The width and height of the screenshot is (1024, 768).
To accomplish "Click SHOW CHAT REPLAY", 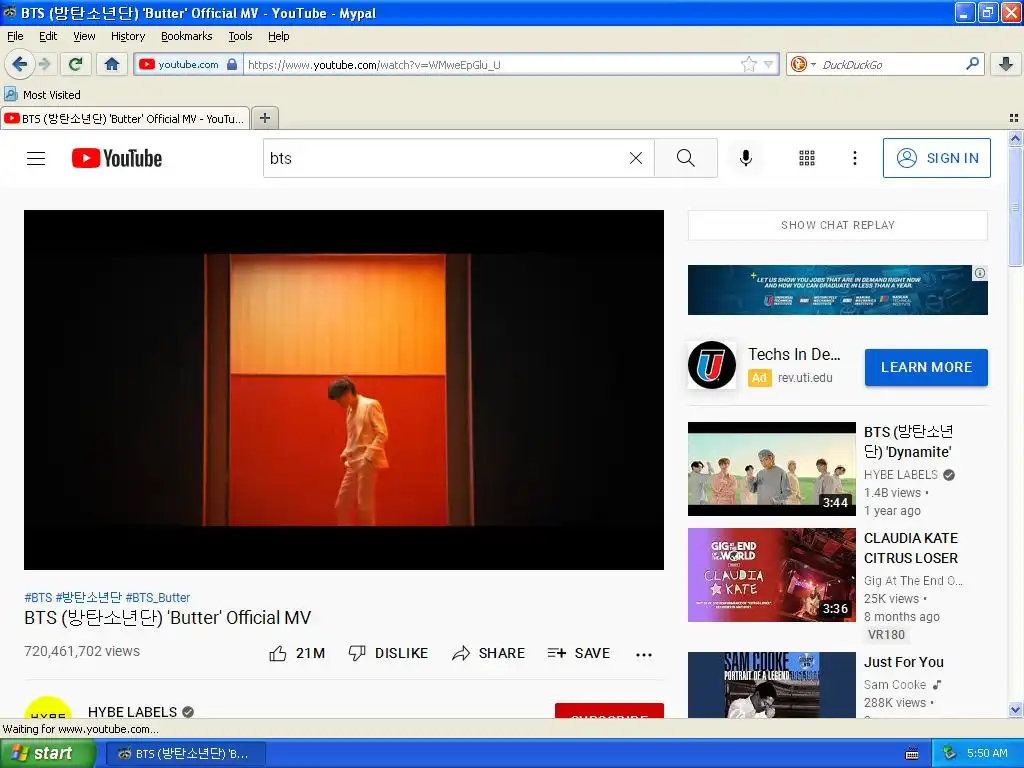I will (837, 225).
